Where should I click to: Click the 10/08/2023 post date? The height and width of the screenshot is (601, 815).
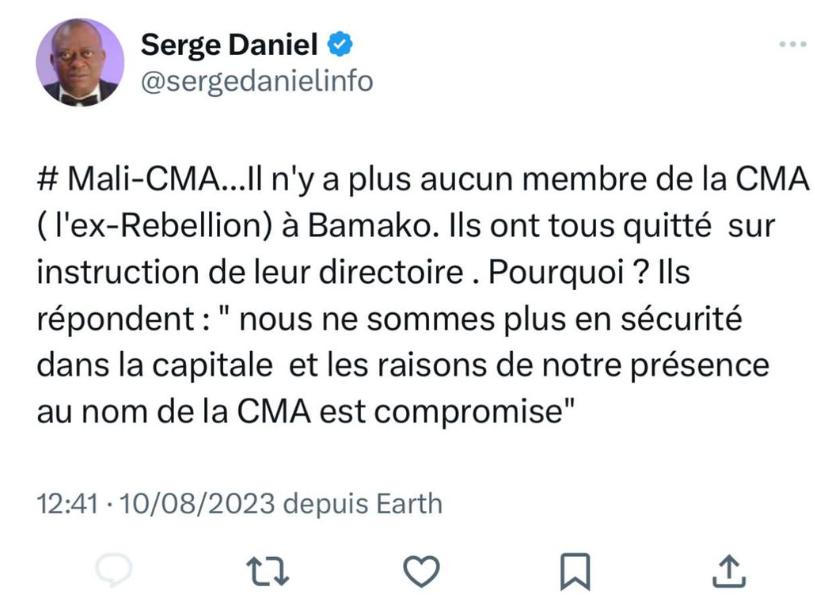coord(197,502)
